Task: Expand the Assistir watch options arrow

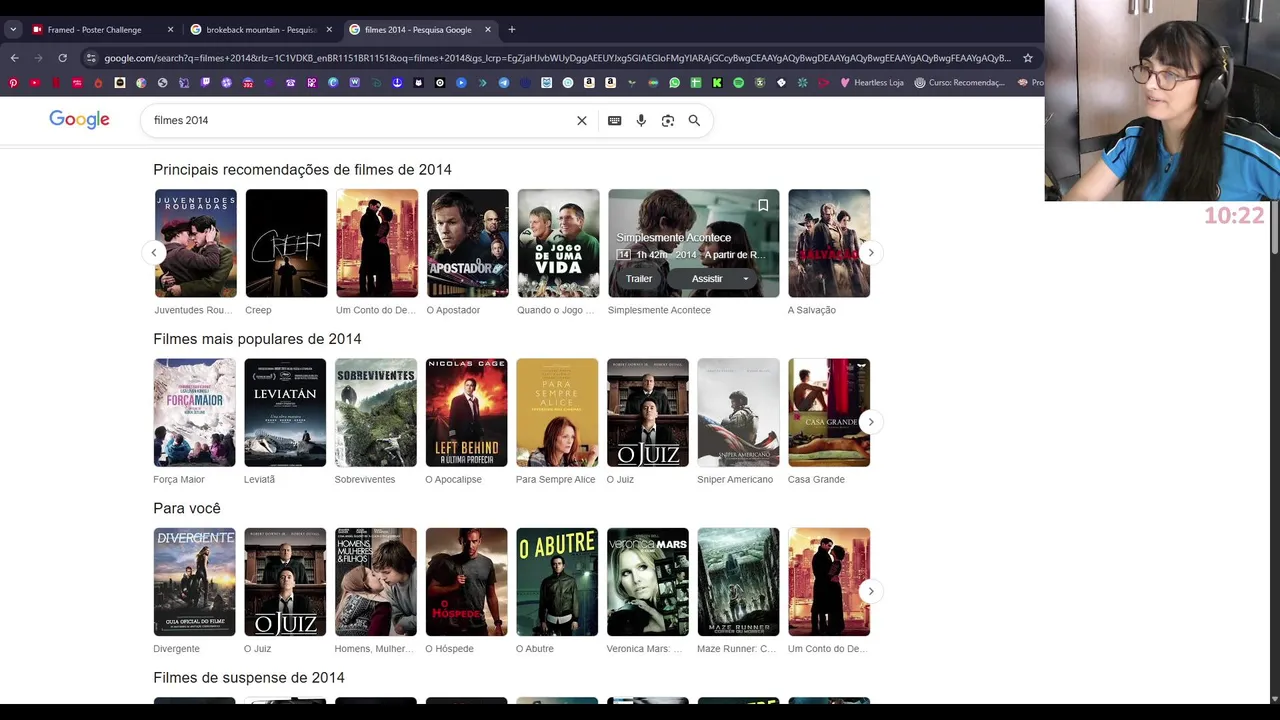Action: pos(745,279)
